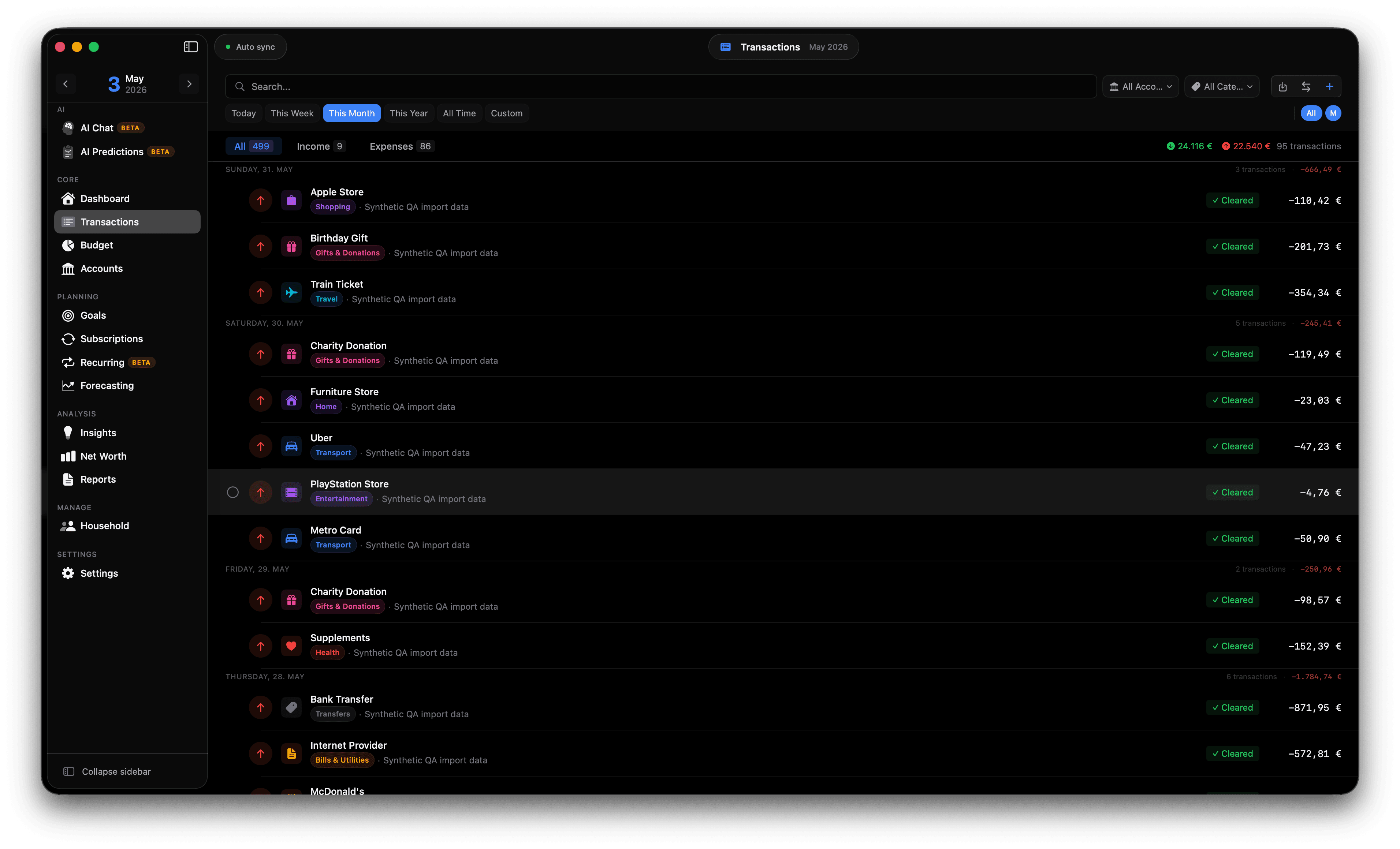Image resolution: width=1400 pixels, height=849 pixels.
Task: Select the All Time filter
Action: pos(459,113)
